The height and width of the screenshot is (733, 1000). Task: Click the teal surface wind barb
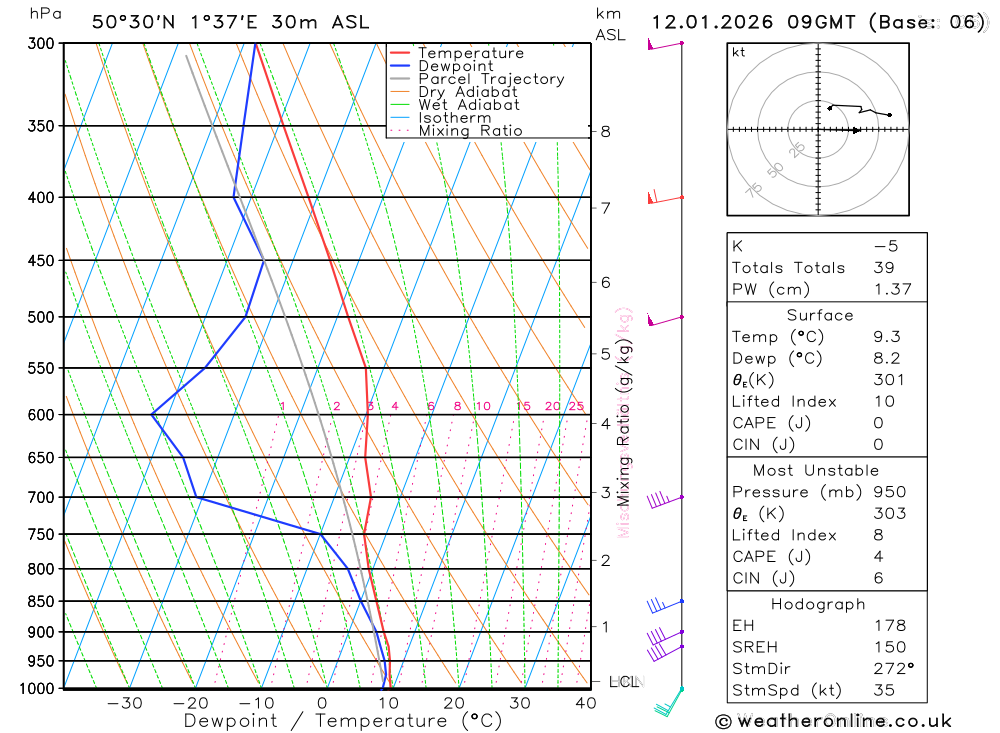pyautogui.click(x=670, y=702)
